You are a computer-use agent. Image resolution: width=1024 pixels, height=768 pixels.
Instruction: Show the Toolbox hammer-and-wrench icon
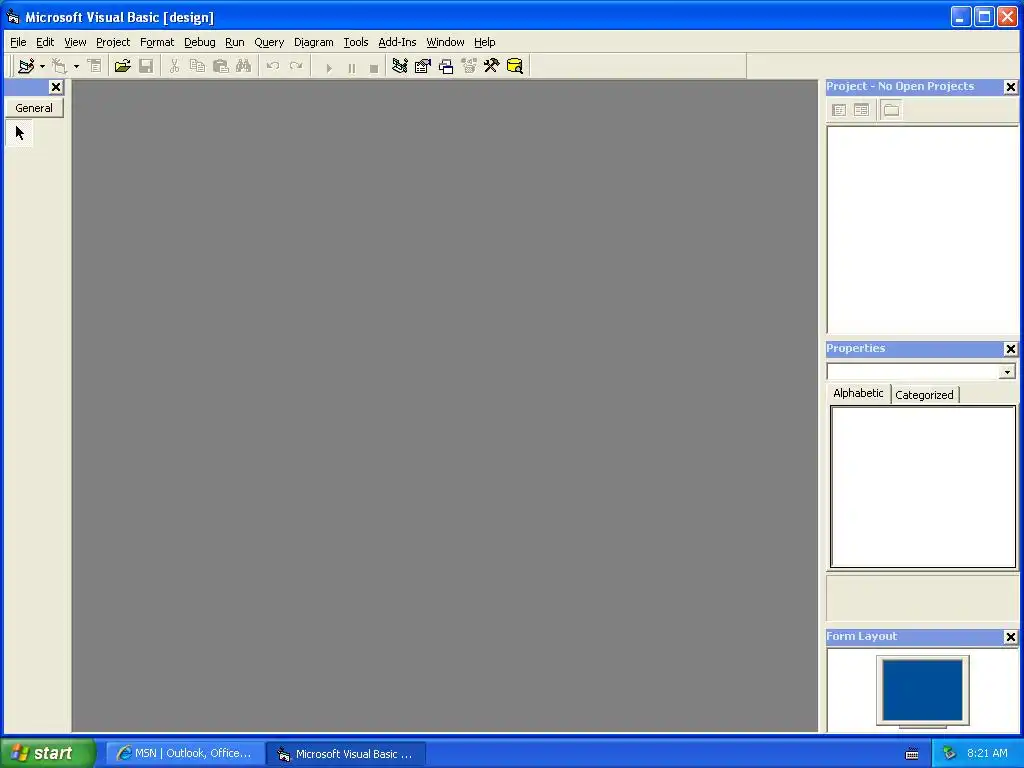click(x=492, y=66)
